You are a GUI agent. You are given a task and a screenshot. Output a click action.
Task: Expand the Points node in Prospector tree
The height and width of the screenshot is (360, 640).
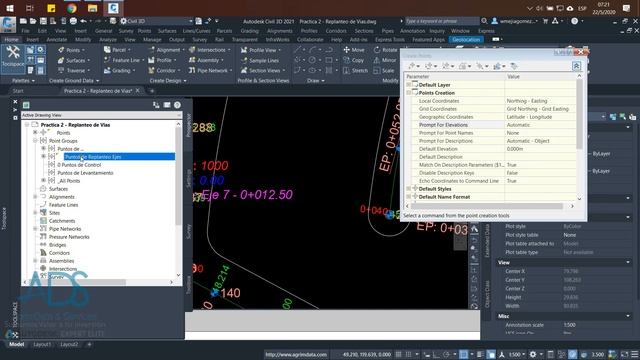(35, 133)
